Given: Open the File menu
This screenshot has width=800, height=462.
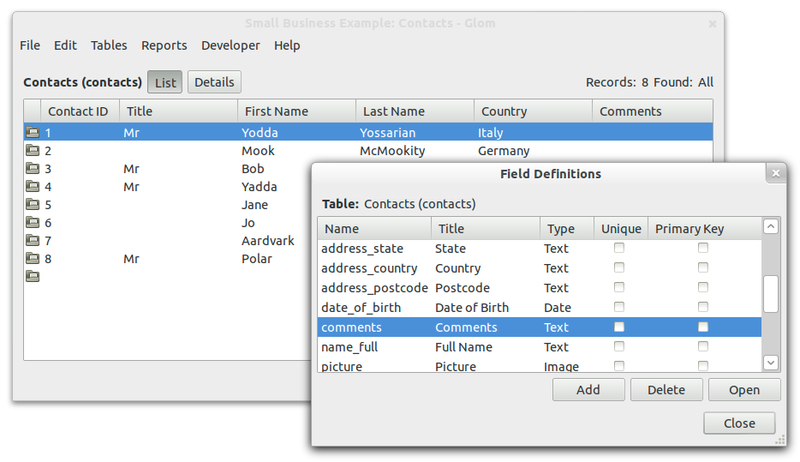Looking at the screenshot, I should pyautogui.click(x=30, y=45).
